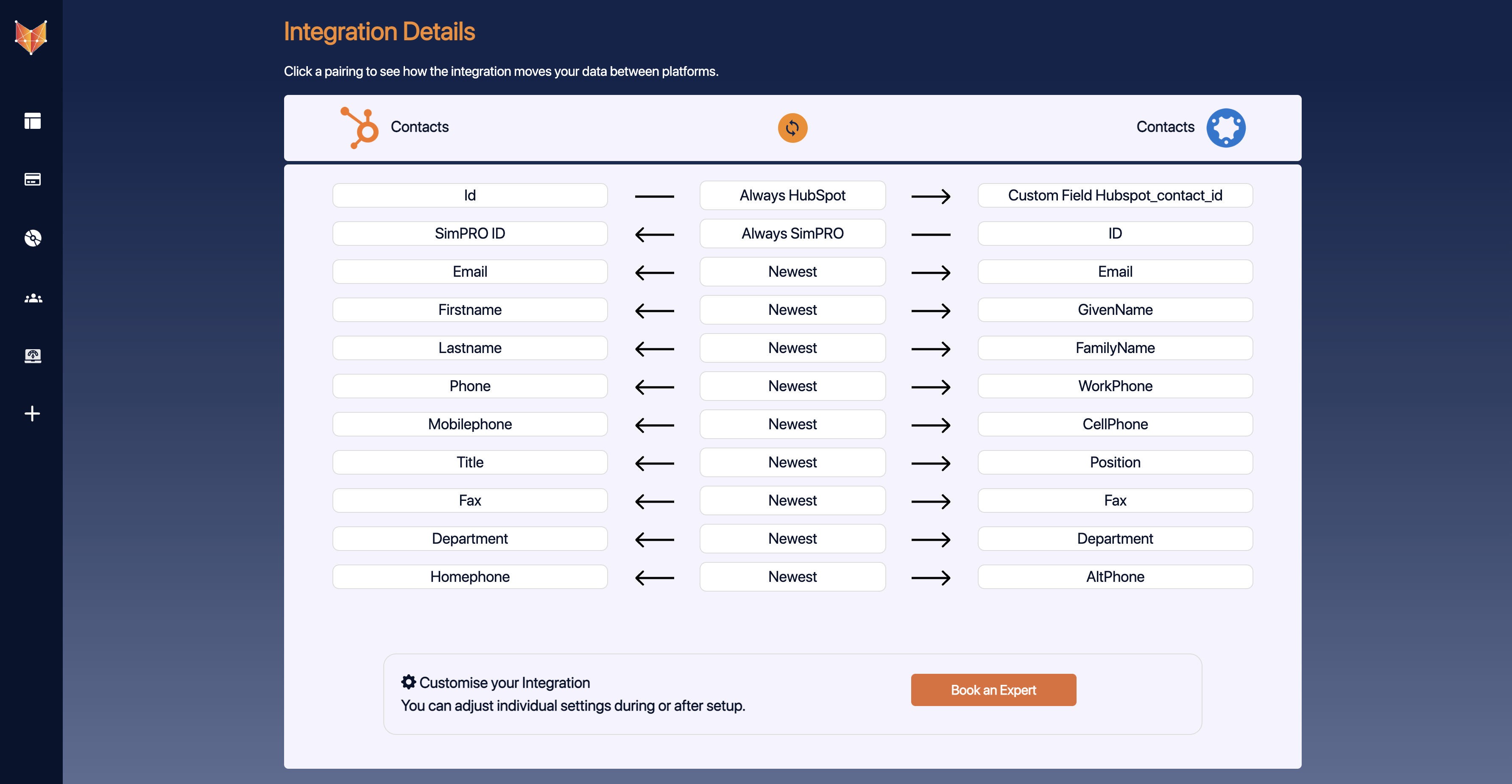Open the Always SimPRO selector
The width and height of the screenshot is (1512, 784).
[792, 233]
